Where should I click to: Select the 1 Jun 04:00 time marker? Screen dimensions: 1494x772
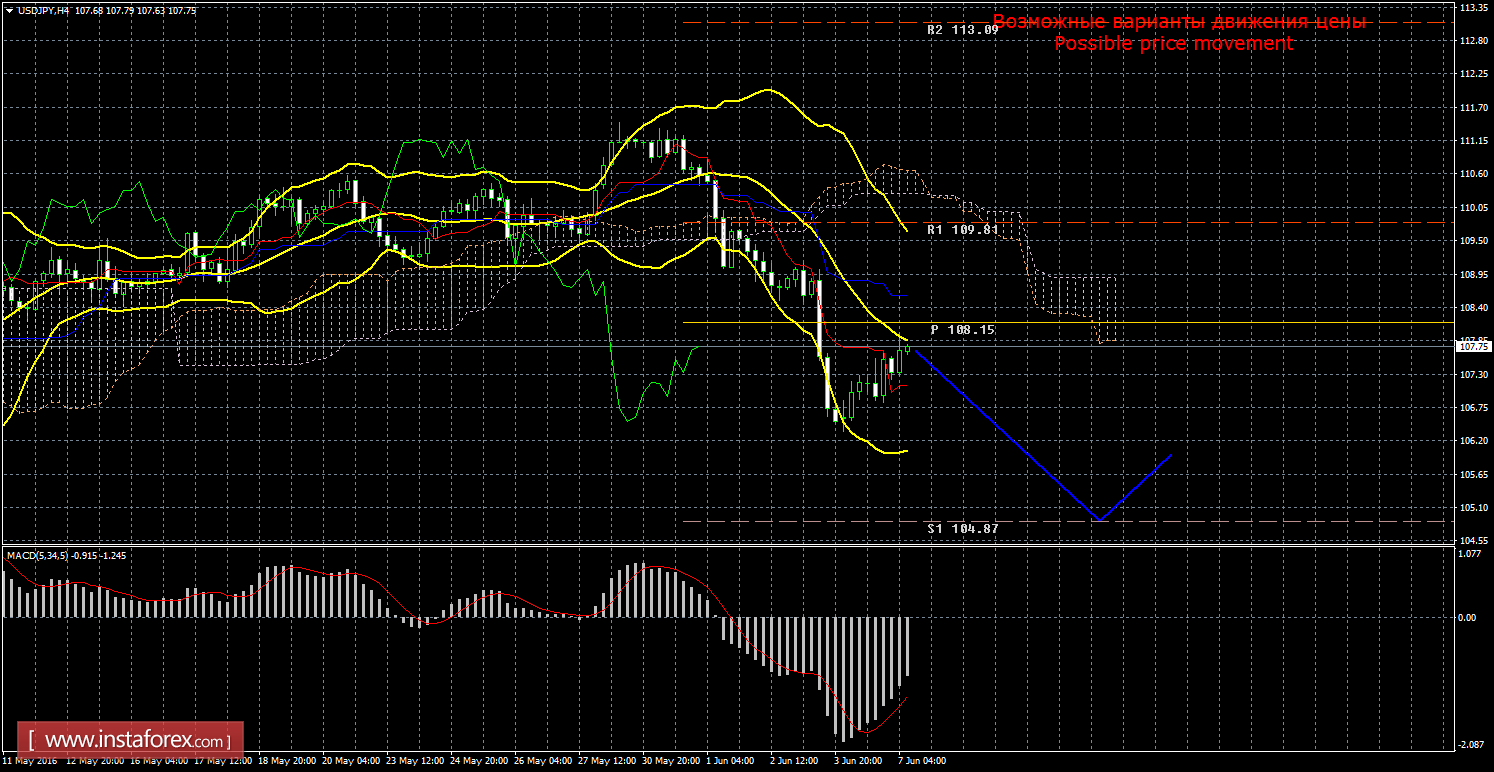[728, 761]
